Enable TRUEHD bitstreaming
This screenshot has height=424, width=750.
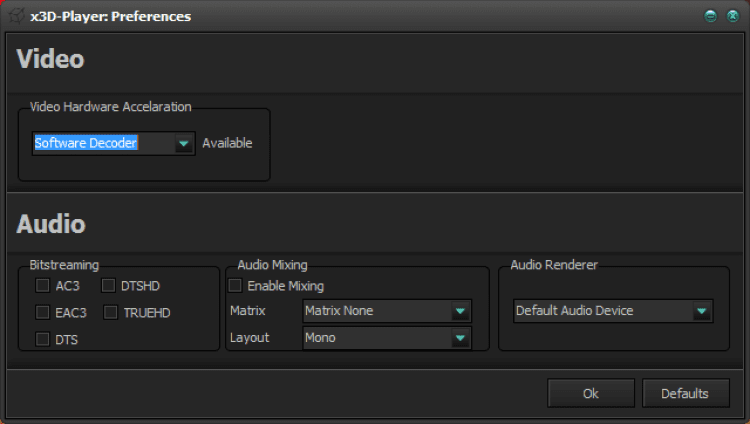(x=110, y=312)
